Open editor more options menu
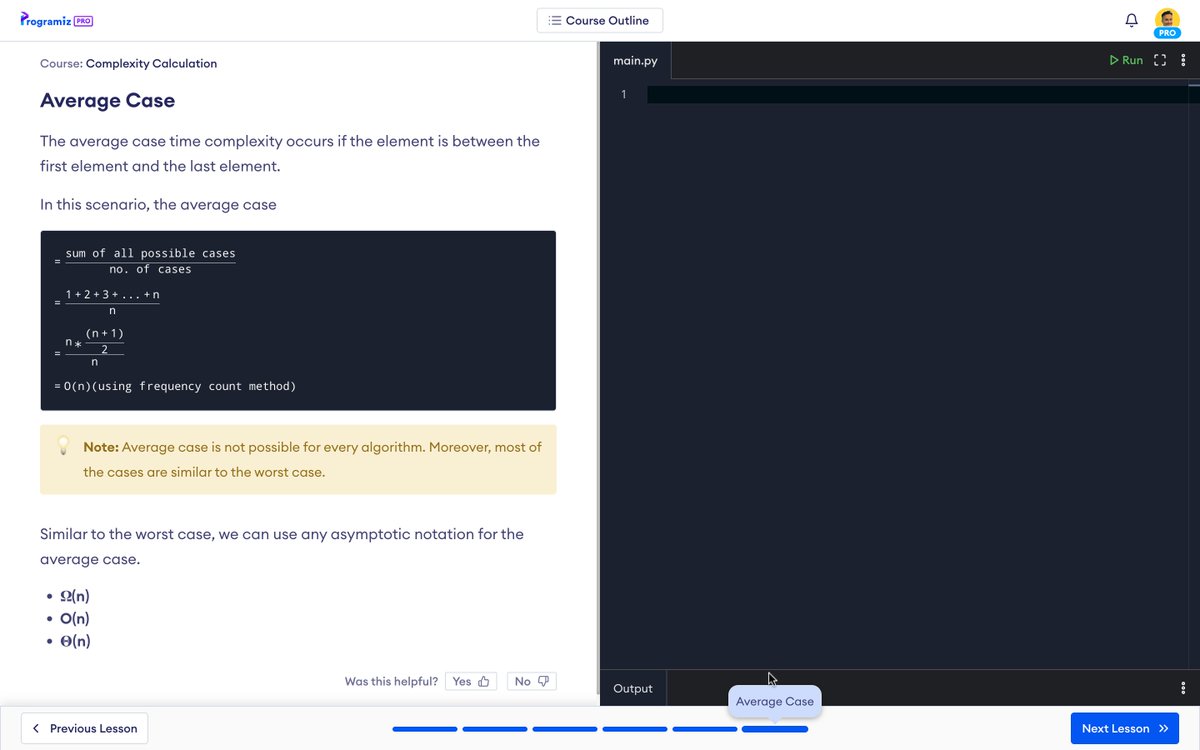 [x=1184, y=60]
